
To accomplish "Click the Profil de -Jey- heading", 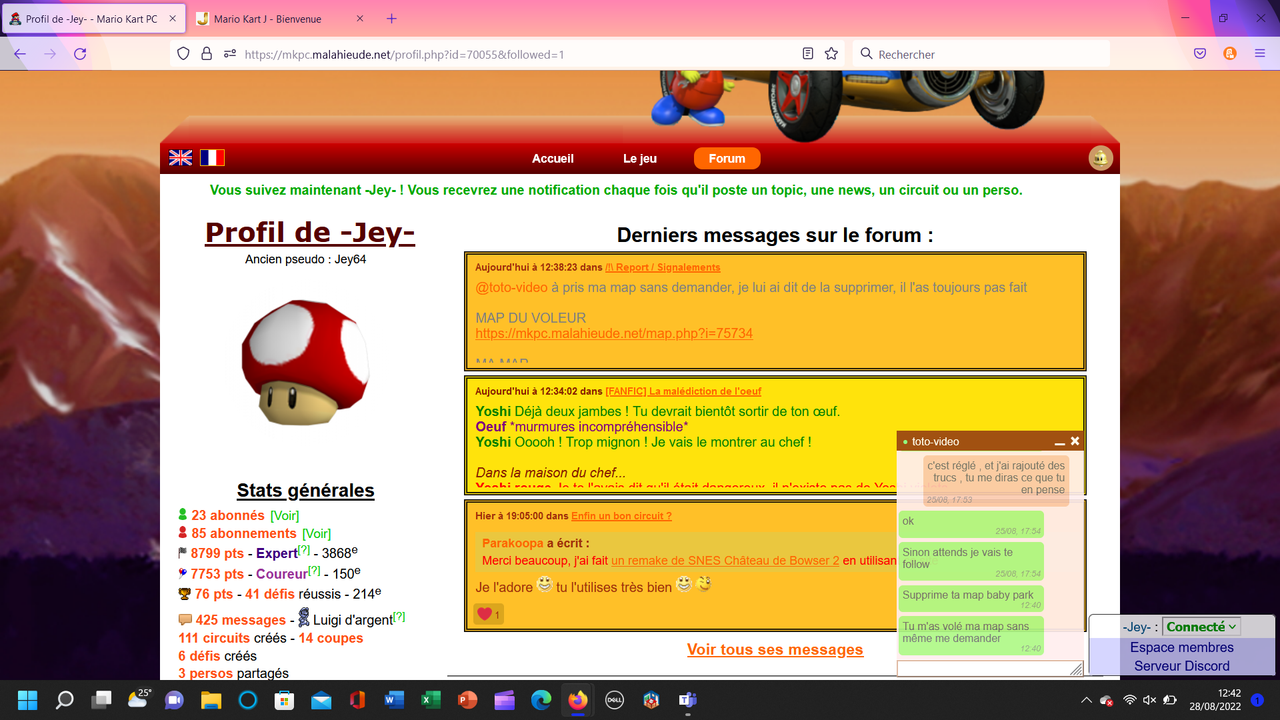I will pos(310,232).
